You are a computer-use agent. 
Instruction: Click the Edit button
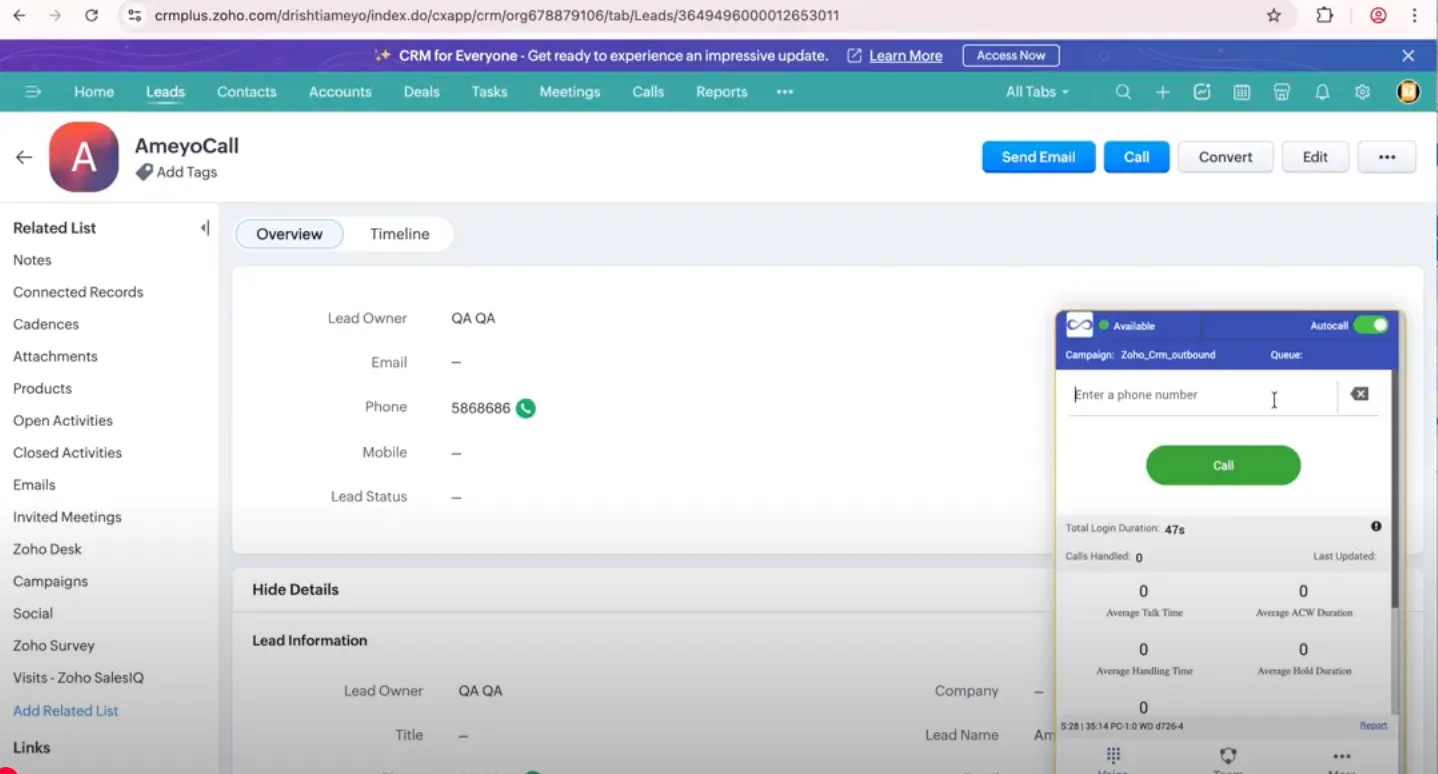1315,157
